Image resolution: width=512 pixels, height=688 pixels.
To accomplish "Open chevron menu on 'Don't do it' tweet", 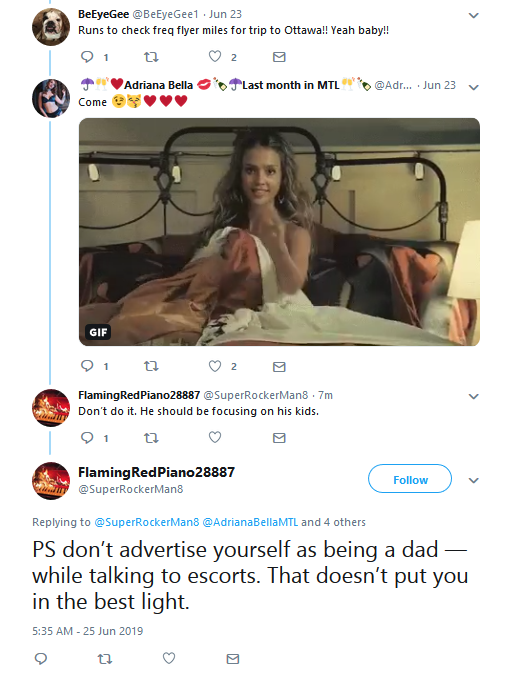I will 473,397.
